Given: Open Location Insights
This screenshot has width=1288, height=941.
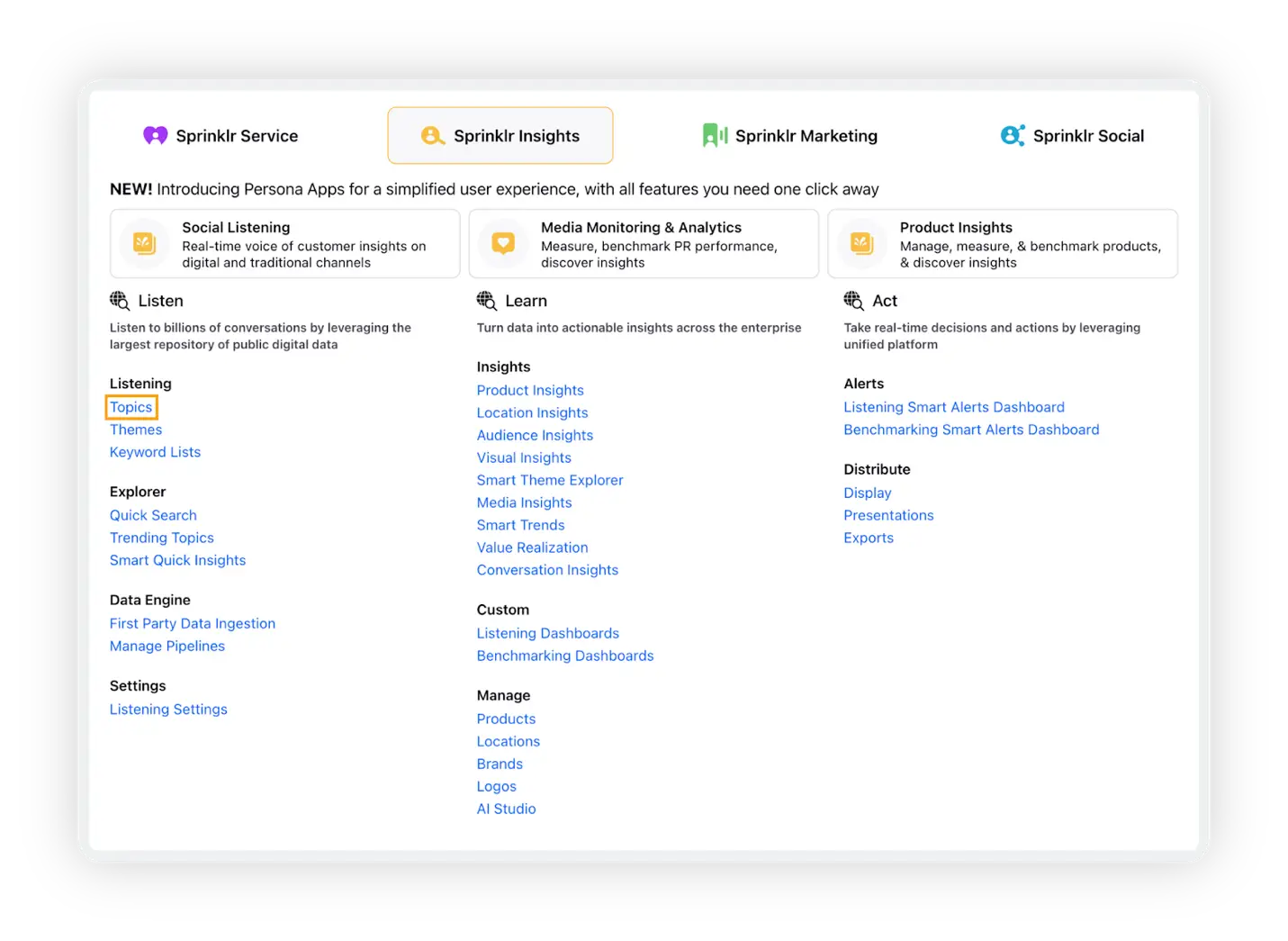Looking at the screenshot, I should point(532,412).
